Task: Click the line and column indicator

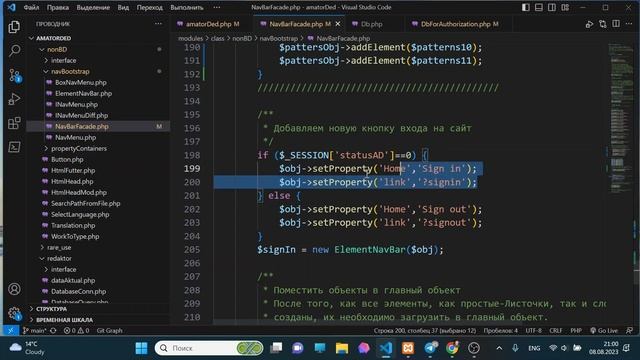Action: coord(425,330)
